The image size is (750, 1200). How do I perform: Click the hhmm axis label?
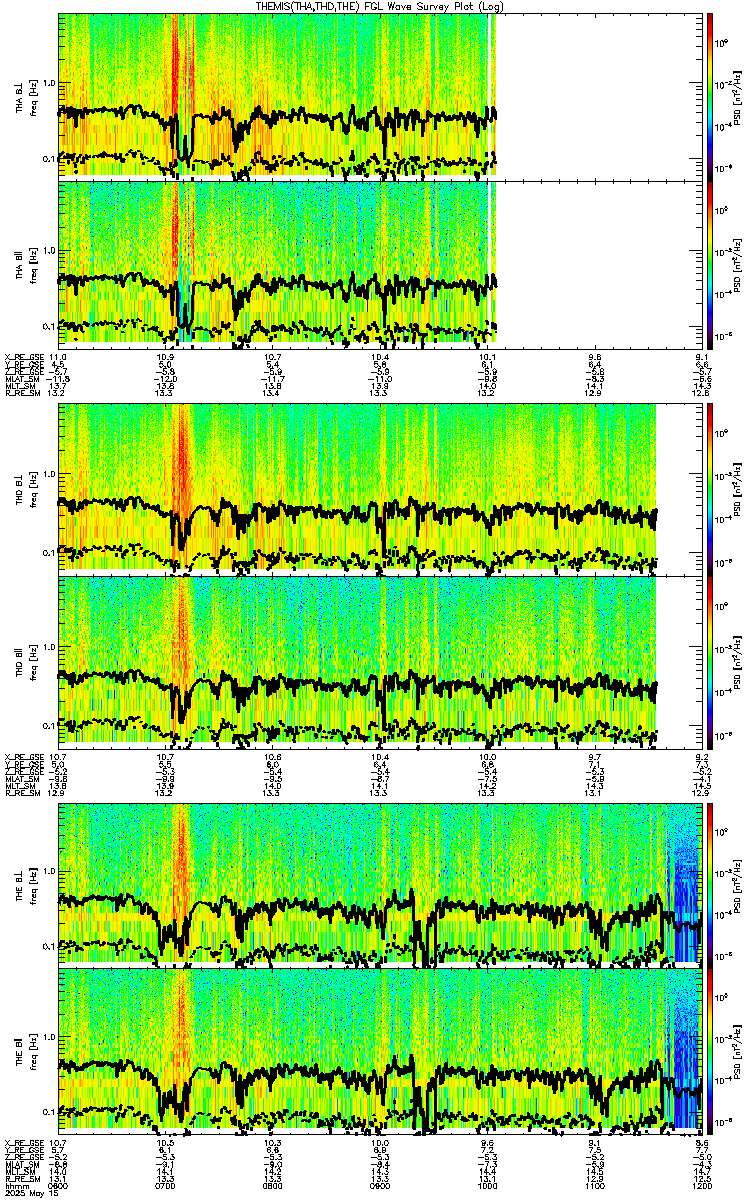click(x=15, y=1184)
